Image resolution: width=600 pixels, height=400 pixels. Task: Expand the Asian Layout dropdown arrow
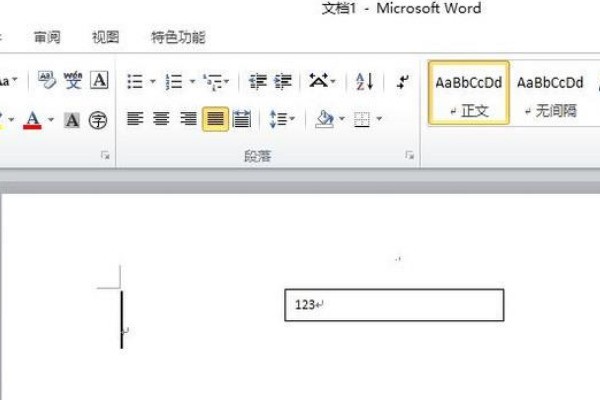click(x=333, y=81)
